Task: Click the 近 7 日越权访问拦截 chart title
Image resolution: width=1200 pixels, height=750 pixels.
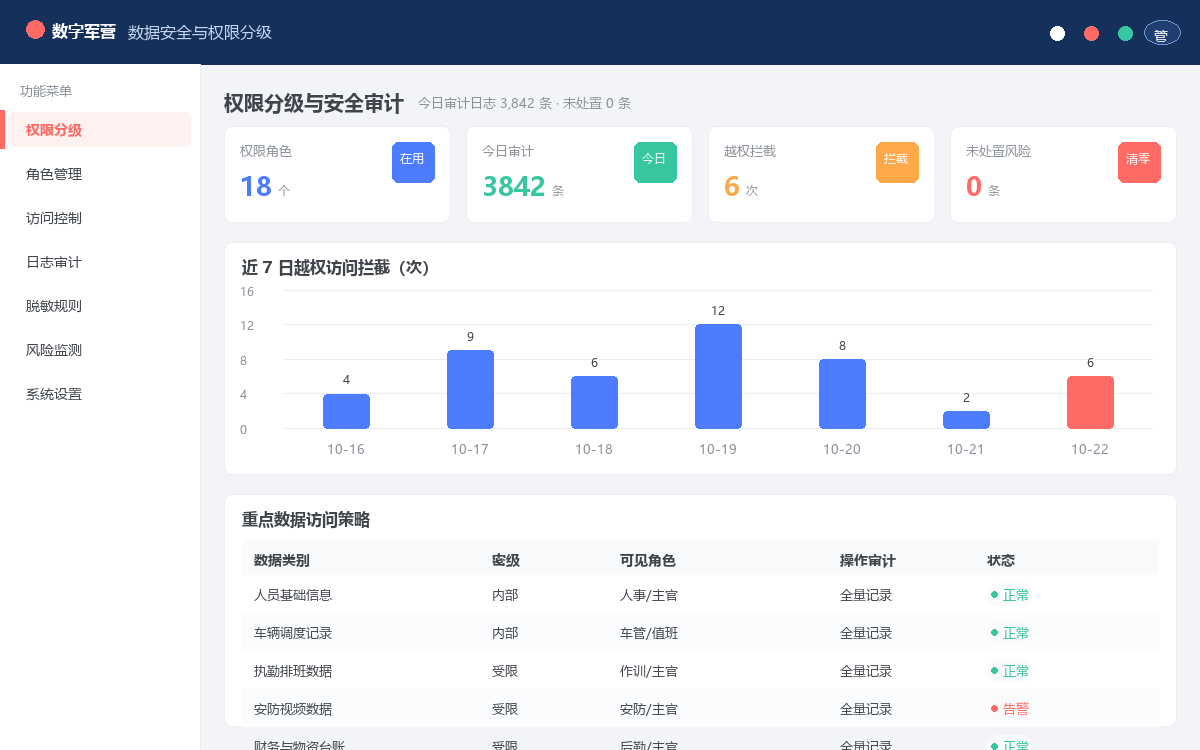Action: [336, 268]
